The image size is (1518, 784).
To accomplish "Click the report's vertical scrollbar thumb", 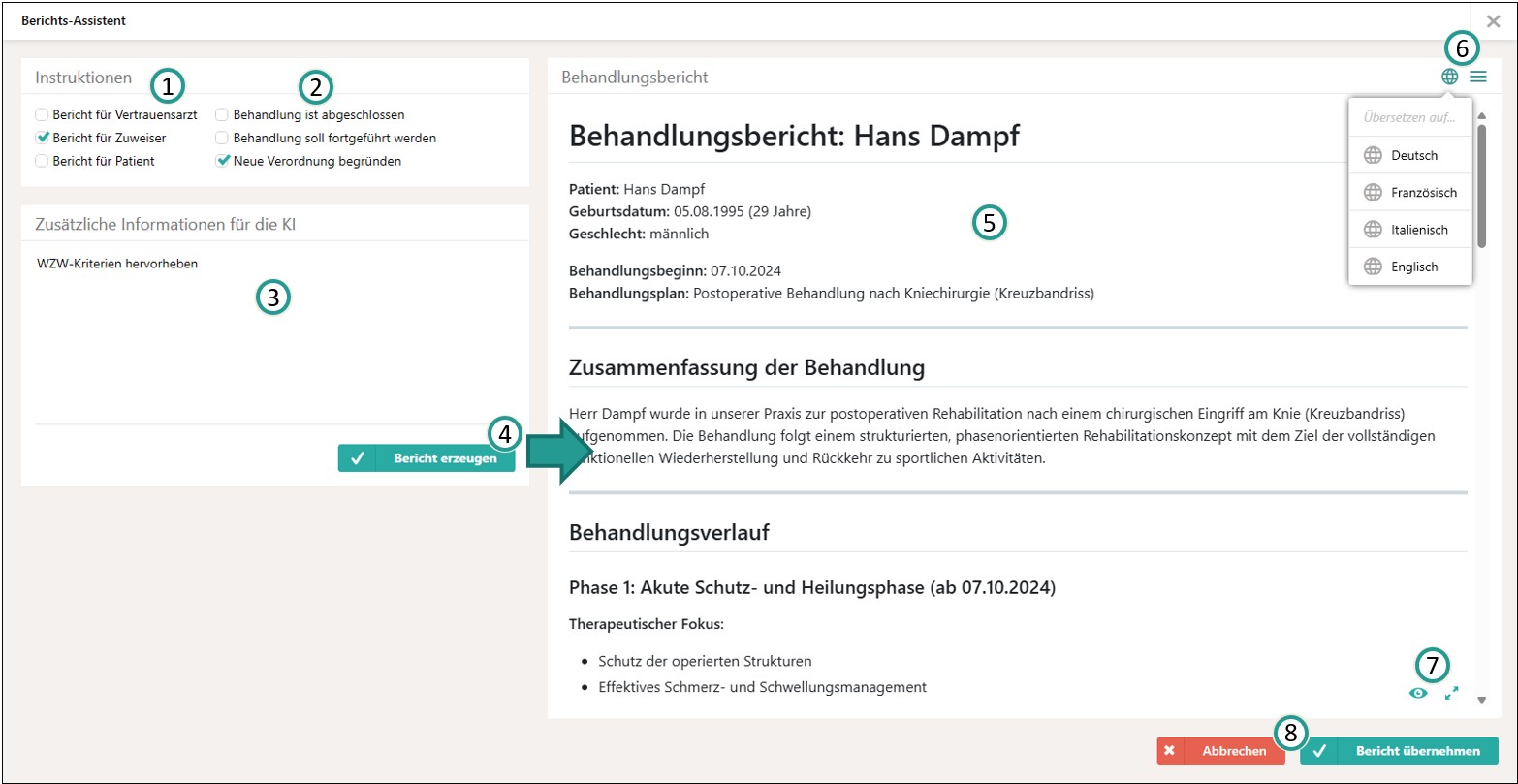I will pos(1480,184).
